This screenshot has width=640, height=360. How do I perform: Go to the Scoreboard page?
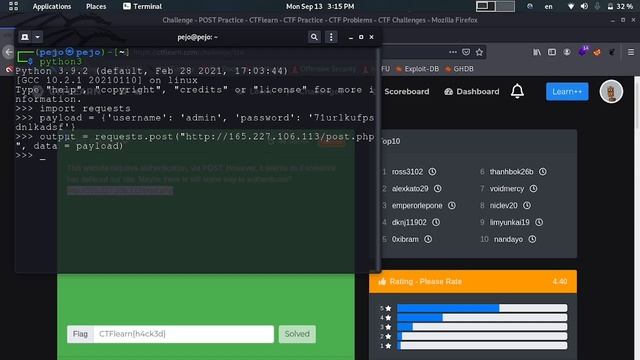[407, 91]
